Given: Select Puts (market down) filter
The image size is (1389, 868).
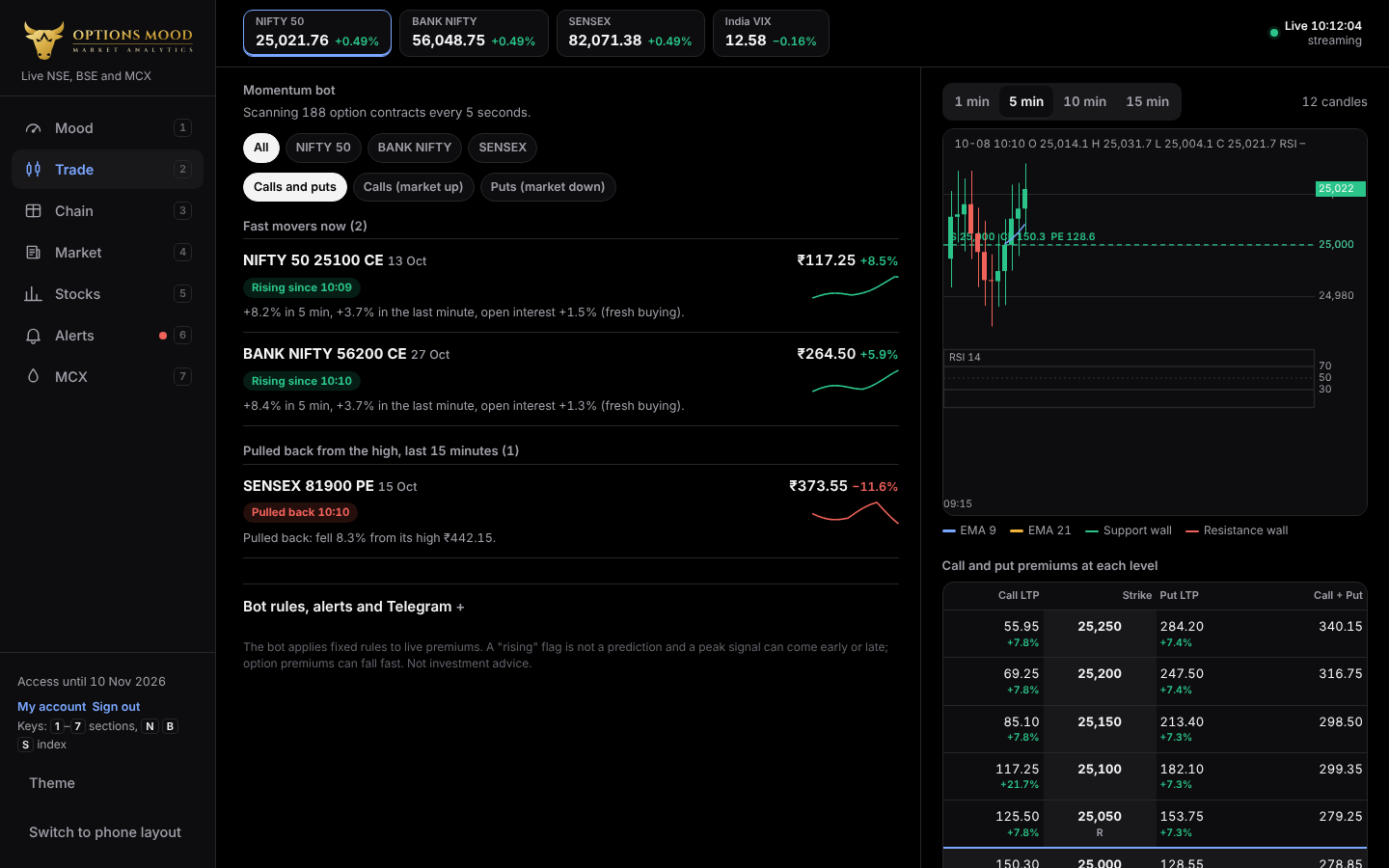Looking at the screenshot, I should click(548, 187).
